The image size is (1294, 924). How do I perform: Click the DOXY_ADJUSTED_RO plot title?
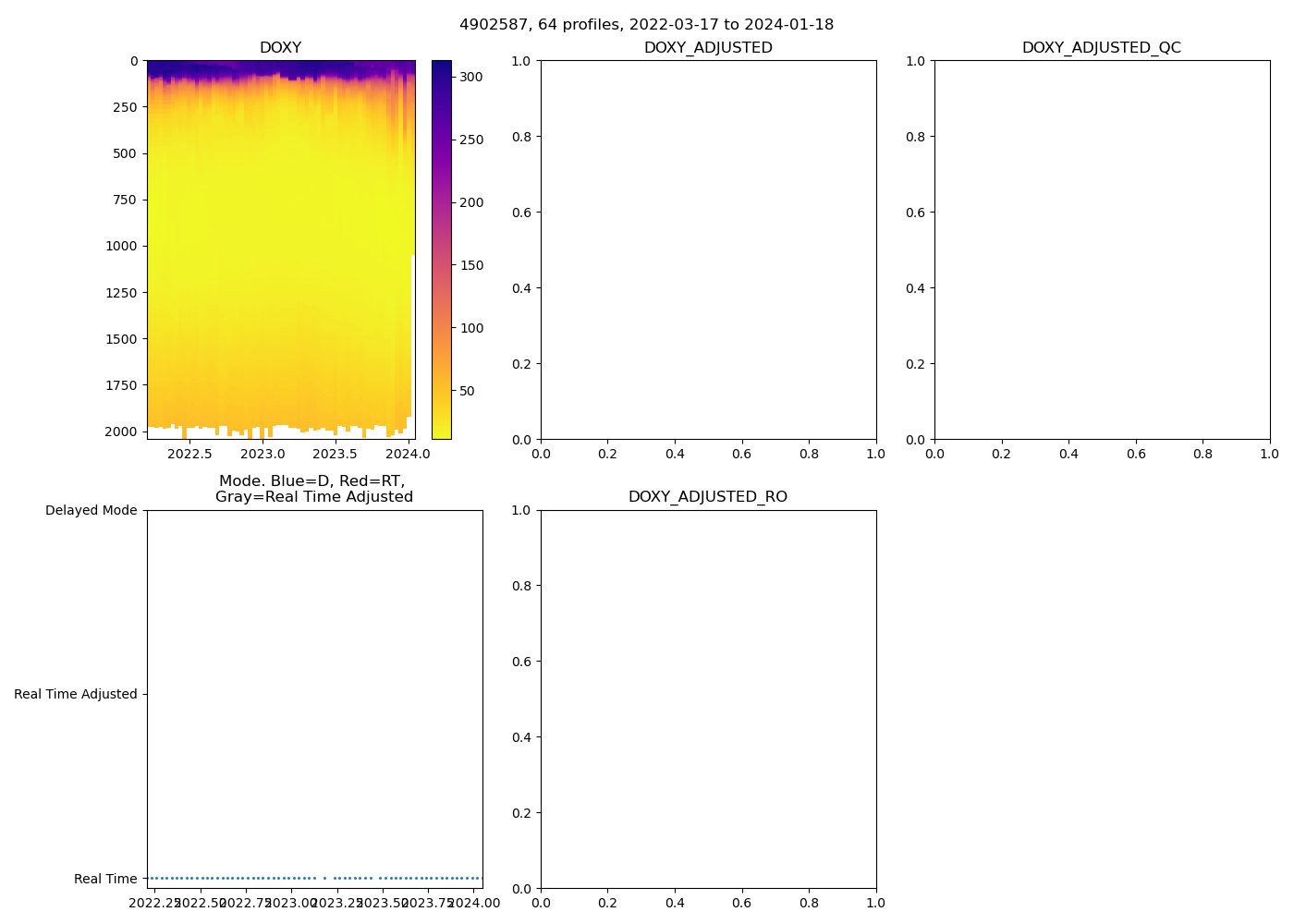point(708,497)
